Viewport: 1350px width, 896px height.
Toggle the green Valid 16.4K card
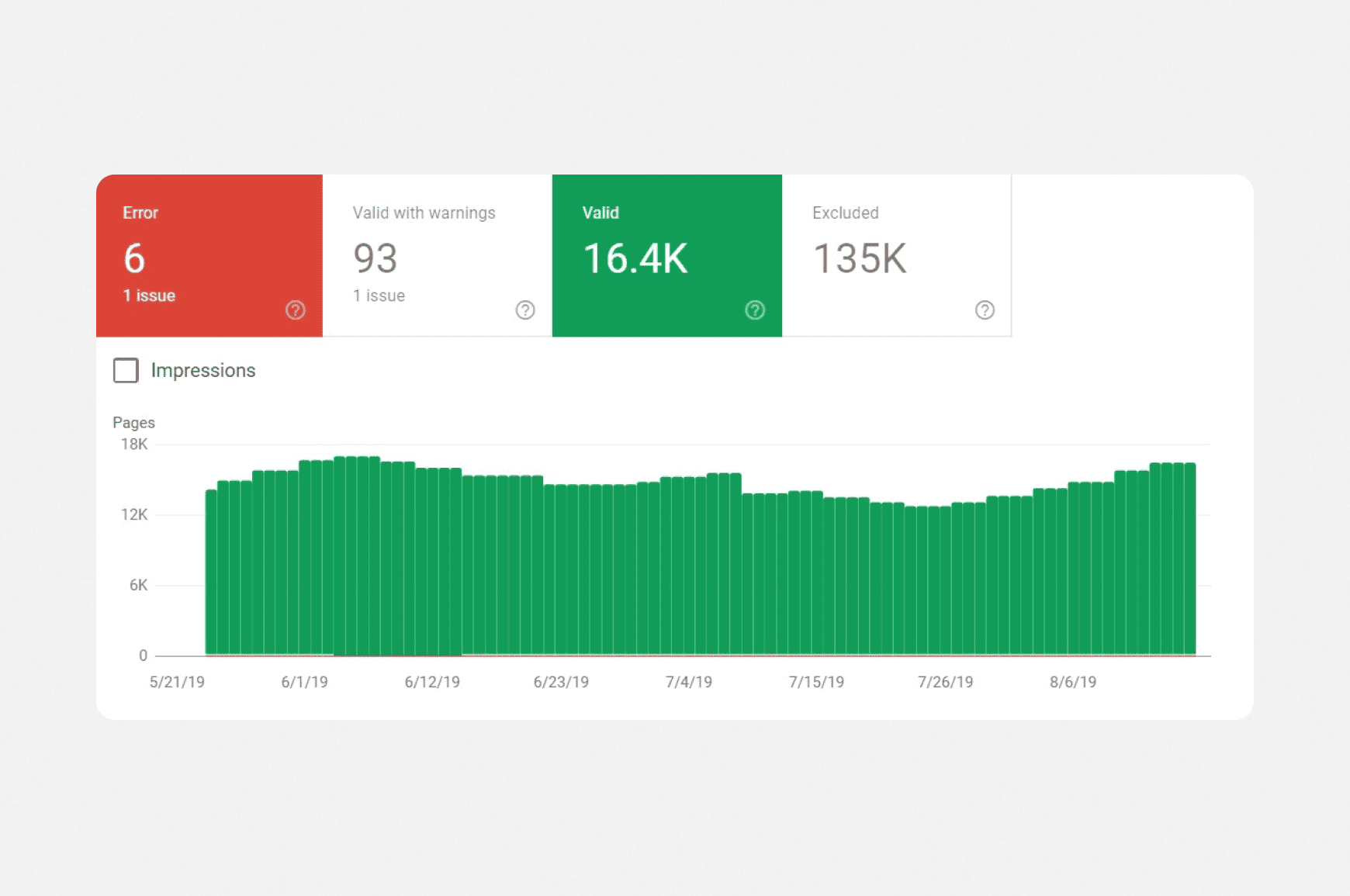[666, 255]
